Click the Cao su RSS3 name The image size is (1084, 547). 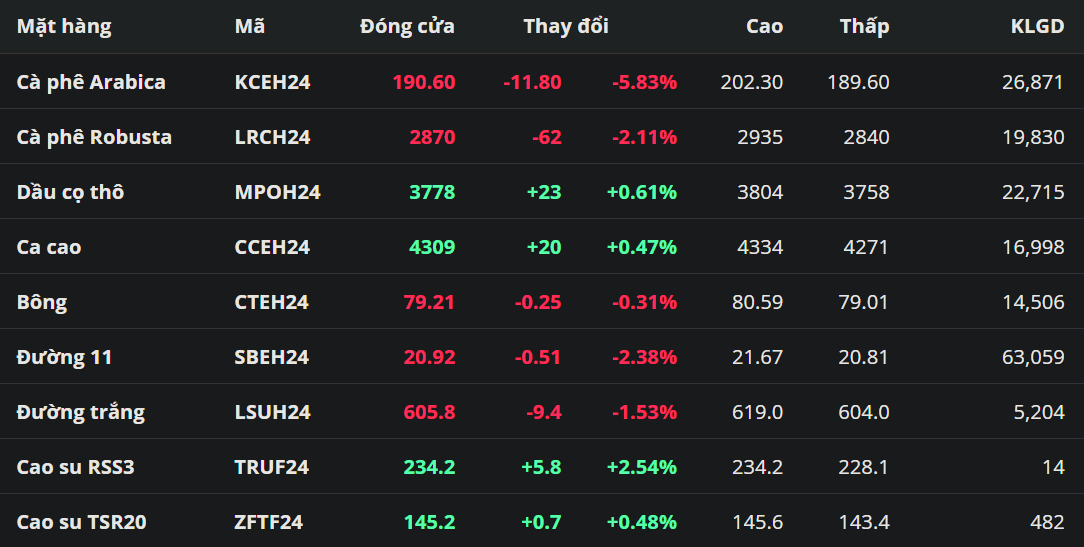[76, 467]
